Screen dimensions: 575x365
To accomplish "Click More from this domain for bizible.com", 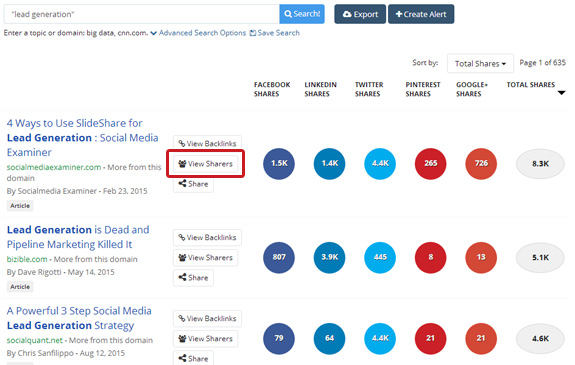I will click(95, 259).
